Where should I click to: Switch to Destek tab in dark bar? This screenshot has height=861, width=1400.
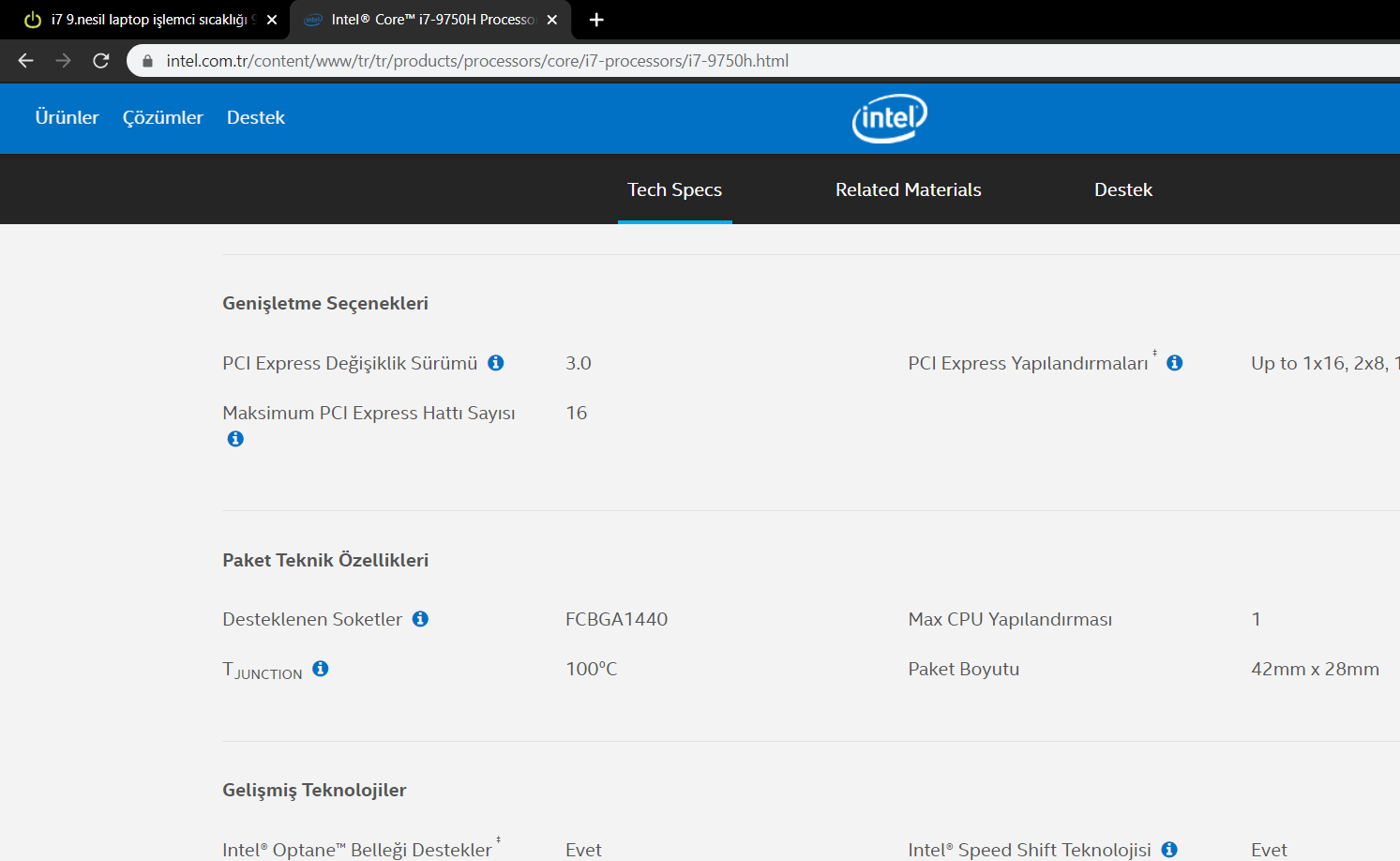point(1122,189)
